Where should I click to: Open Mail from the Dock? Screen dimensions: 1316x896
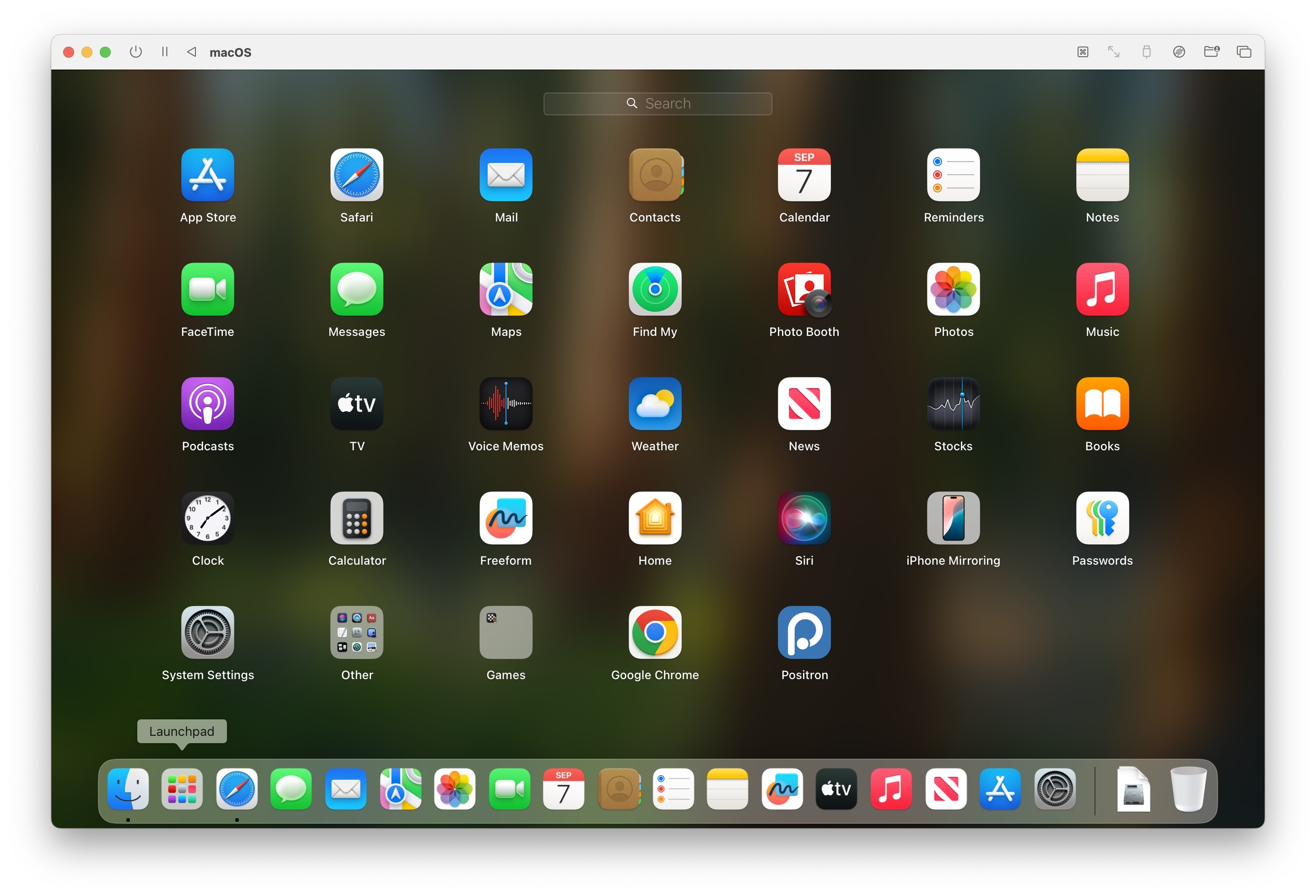345,789
